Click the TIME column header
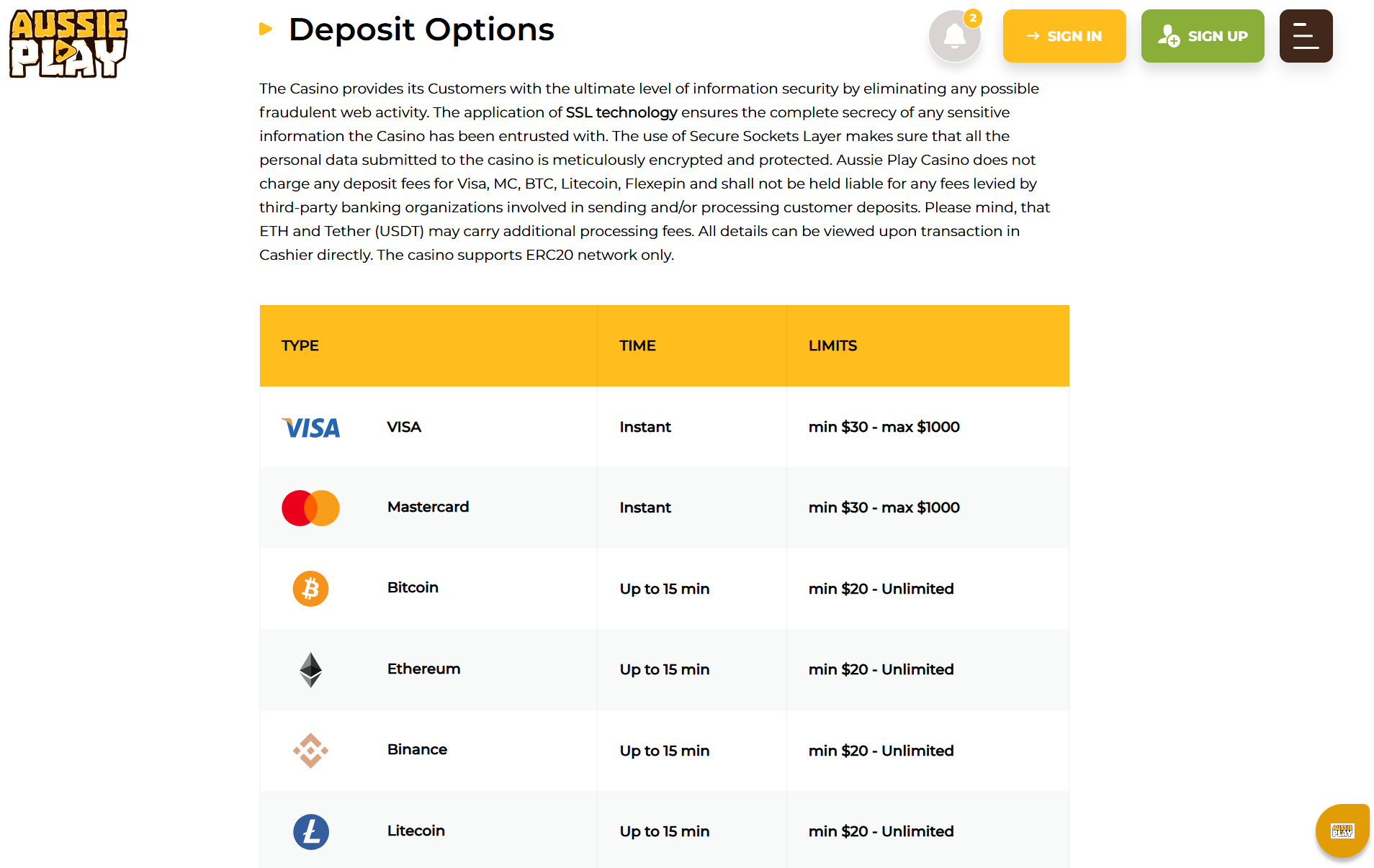This screenshot has height=868, width=1374. click(637, 345)
